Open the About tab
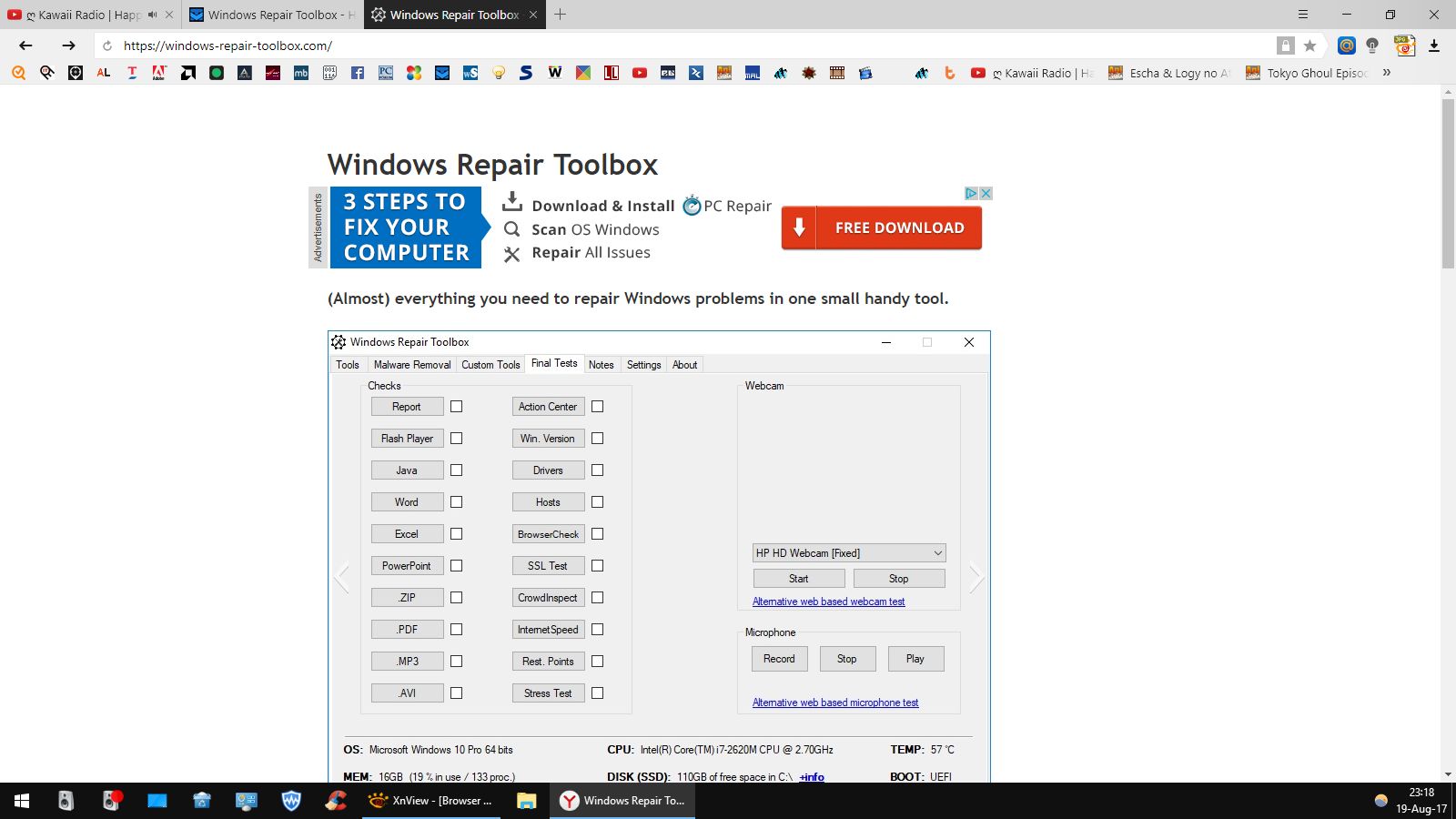1456x819 pixels. coord(685,365)
